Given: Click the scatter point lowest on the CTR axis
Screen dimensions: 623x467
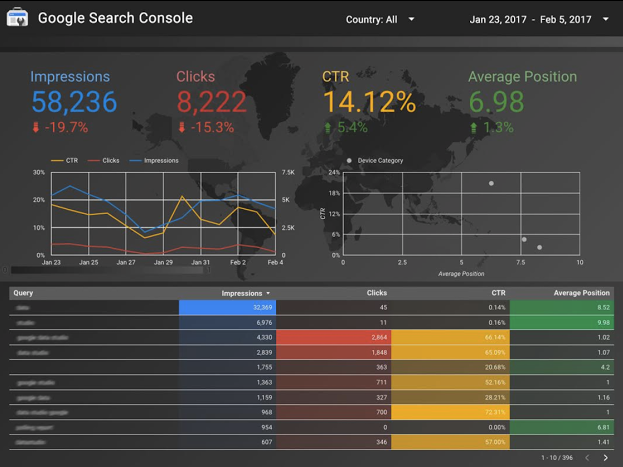Looking at the screenshot, I should (540, 247).
